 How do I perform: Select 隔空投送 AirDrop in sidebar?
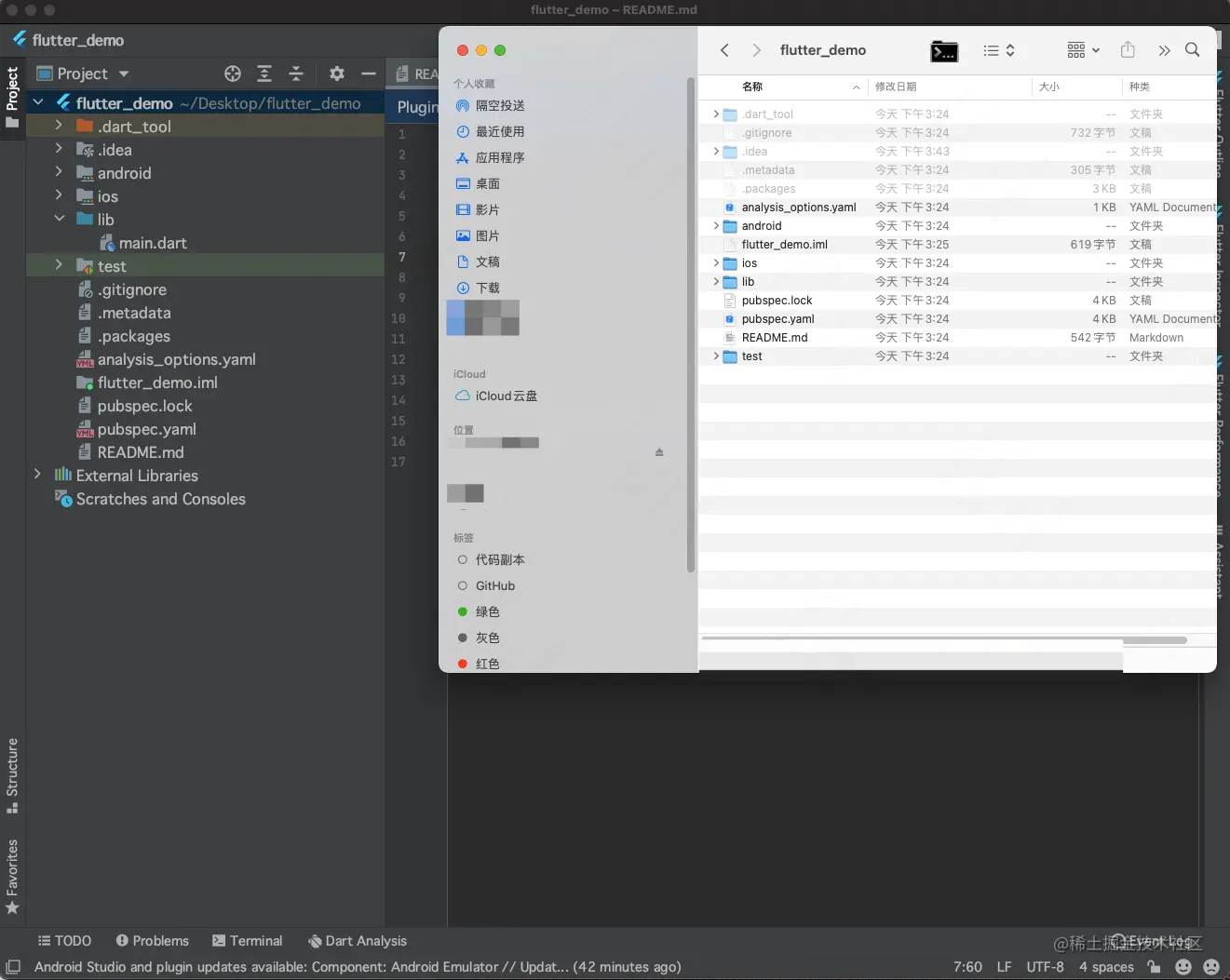point(491,106)
